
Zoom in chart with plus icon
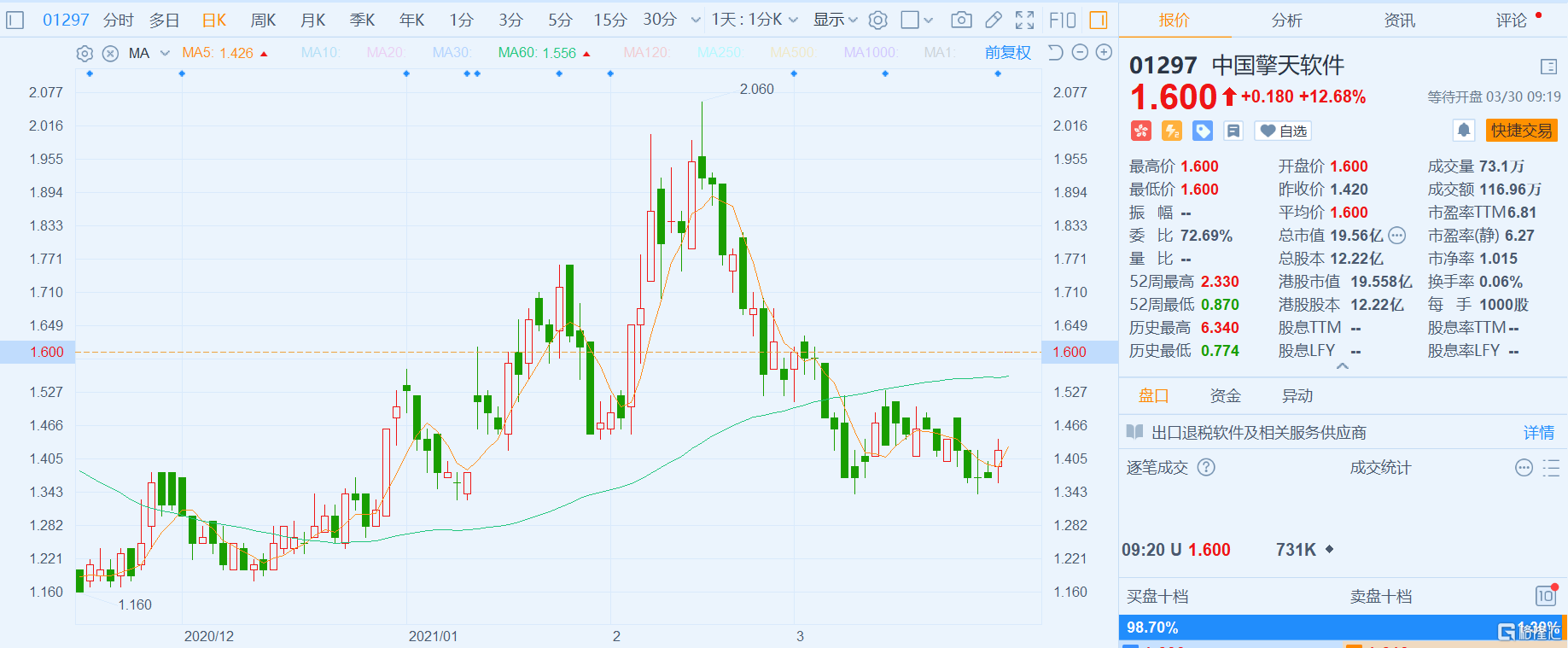tap(1104, 53)
